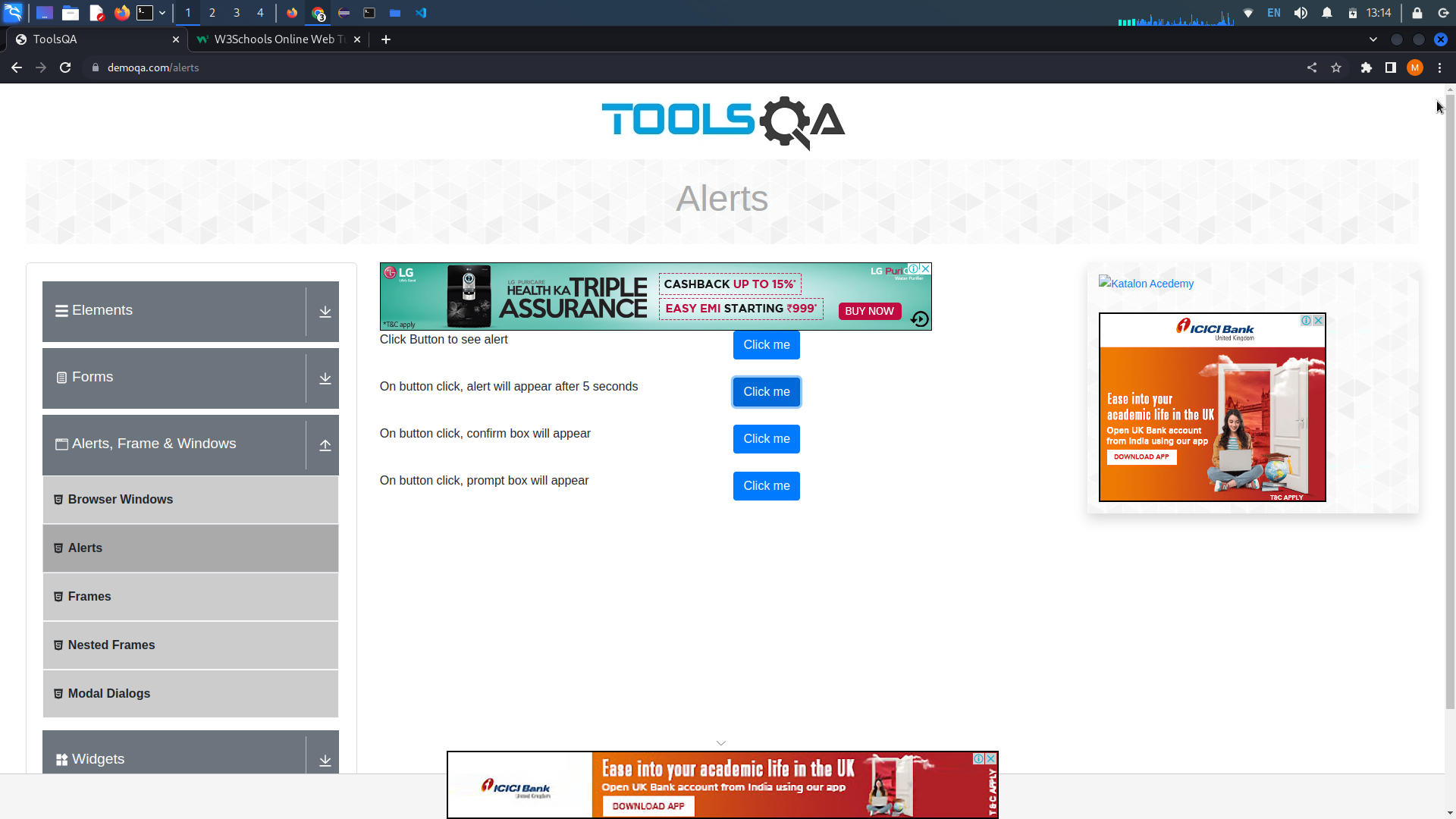This screenshot has width=1456, height=819.
Task: Open the Chrome side panel icon
Action: tap(1391, 67)
